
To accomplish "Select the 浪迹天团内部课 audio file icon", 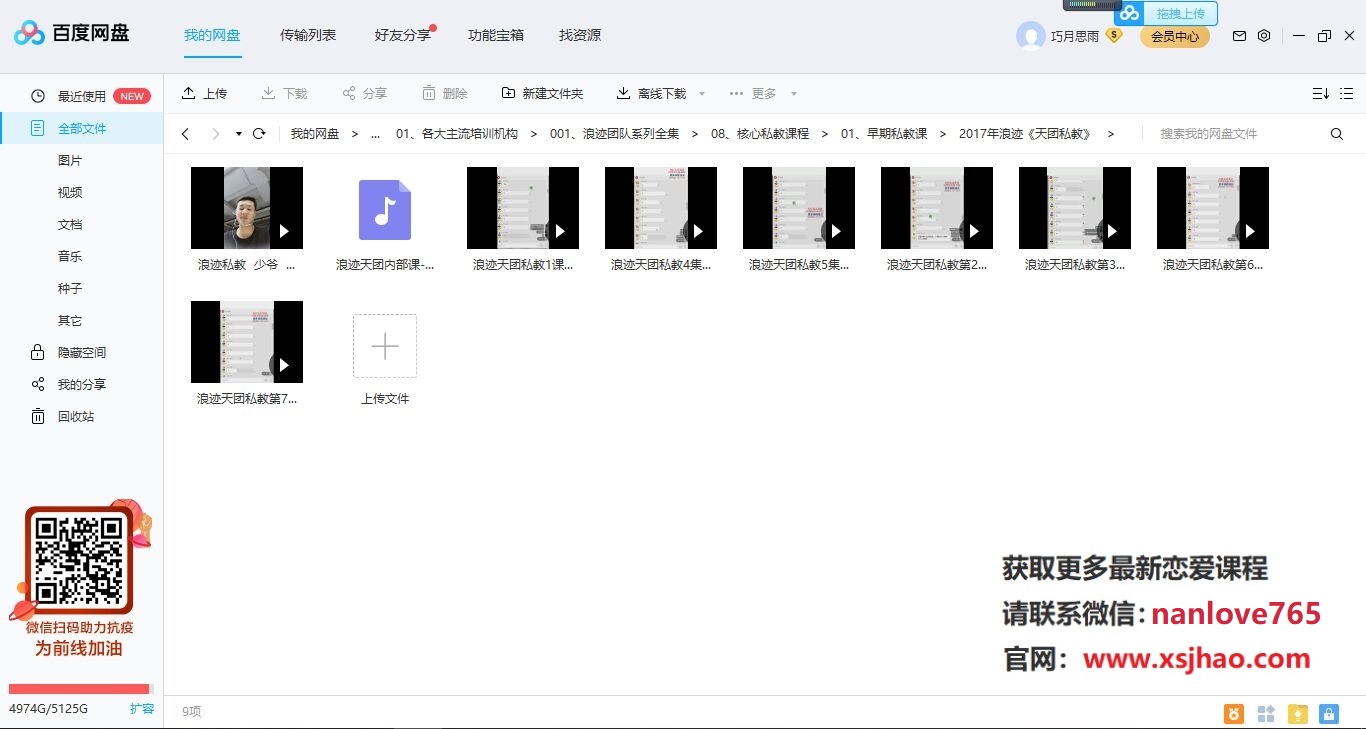I will coord(385,209).
